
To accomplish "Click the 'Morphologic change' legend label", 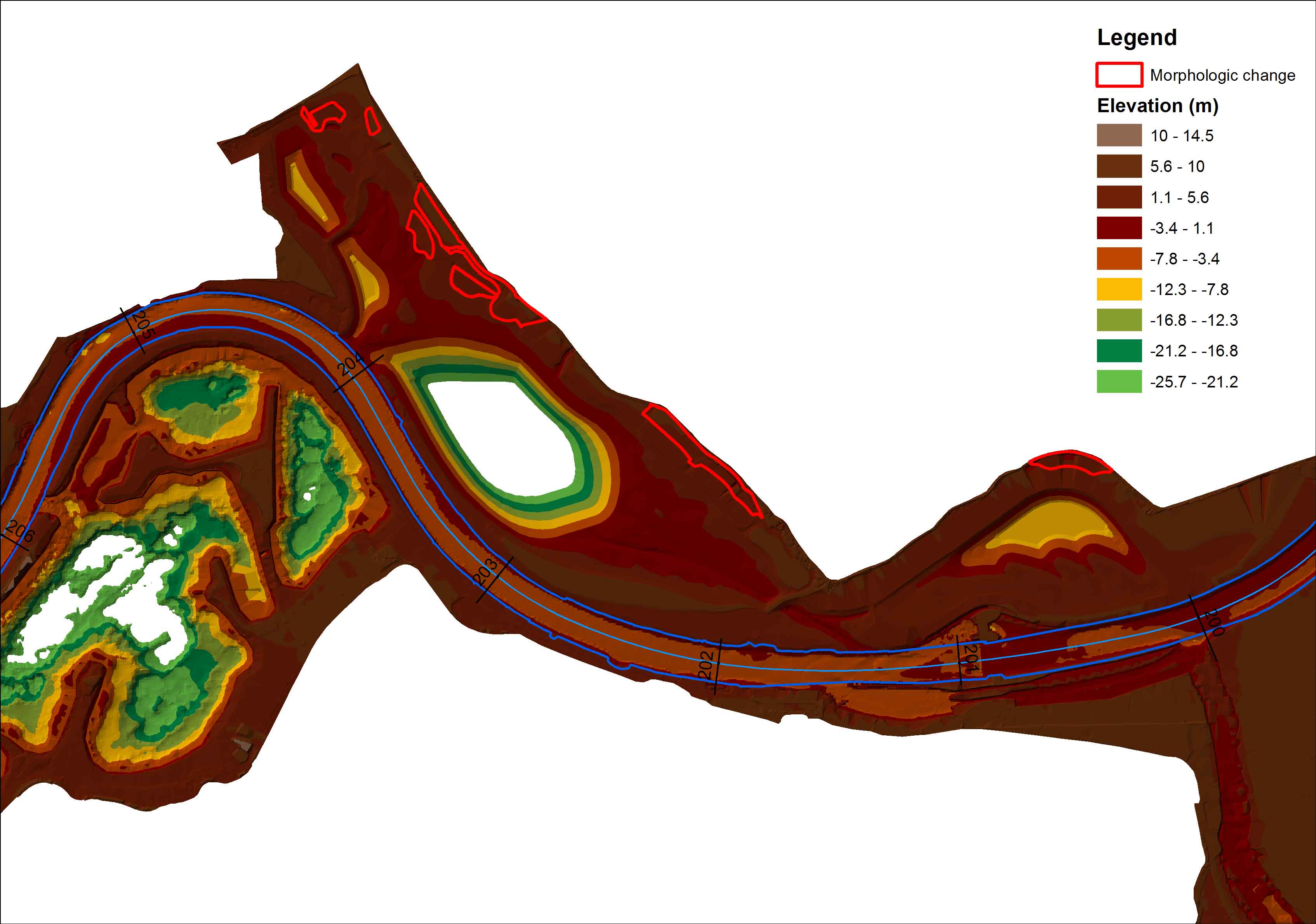I will point(1222,76).
